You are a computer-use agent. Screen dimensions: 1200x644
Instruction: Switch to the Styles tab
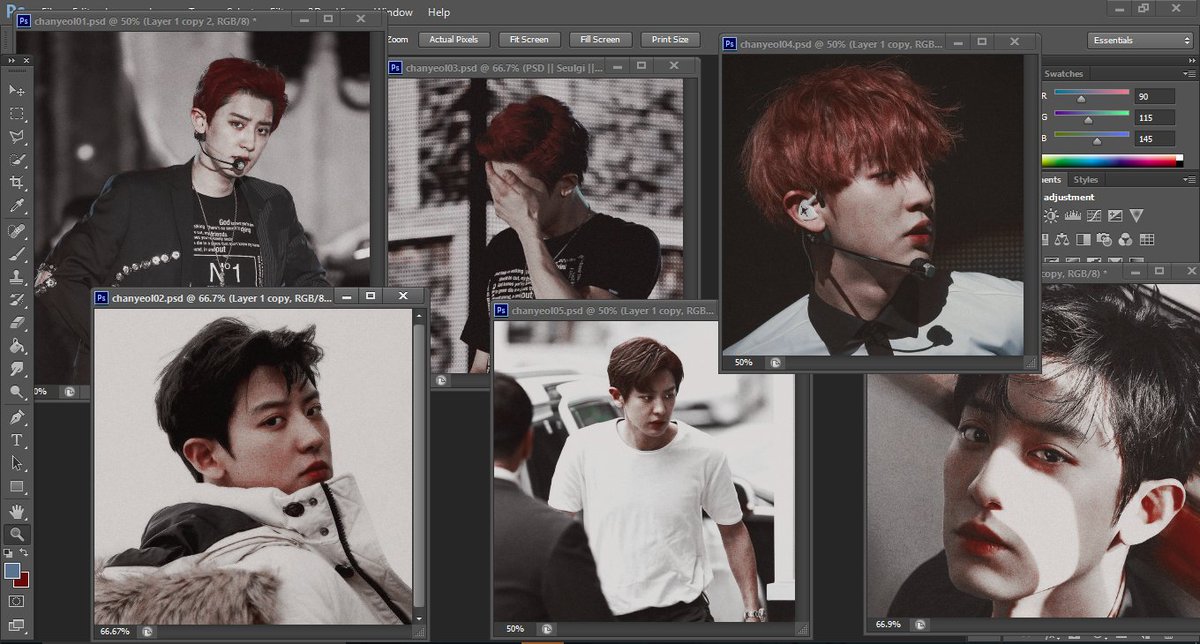(1085, 180)
